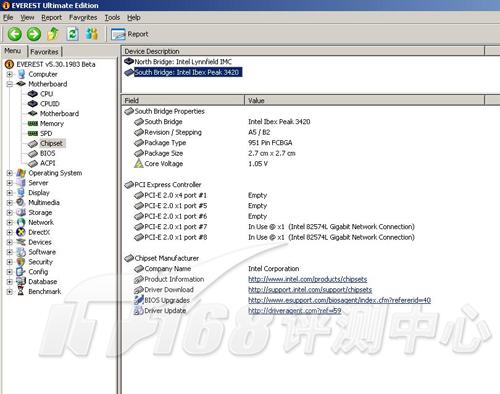500x394 pixels.
Task: Open the support.intel.com chipsets driver link
Action: [310, 290]
